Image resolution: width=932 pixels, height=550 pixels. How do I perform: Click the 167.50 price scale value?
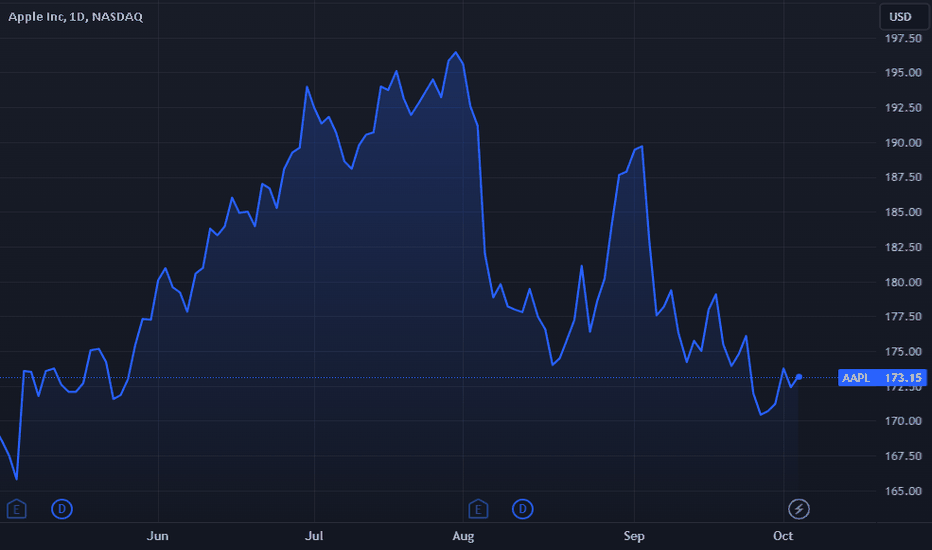(903, 456)
